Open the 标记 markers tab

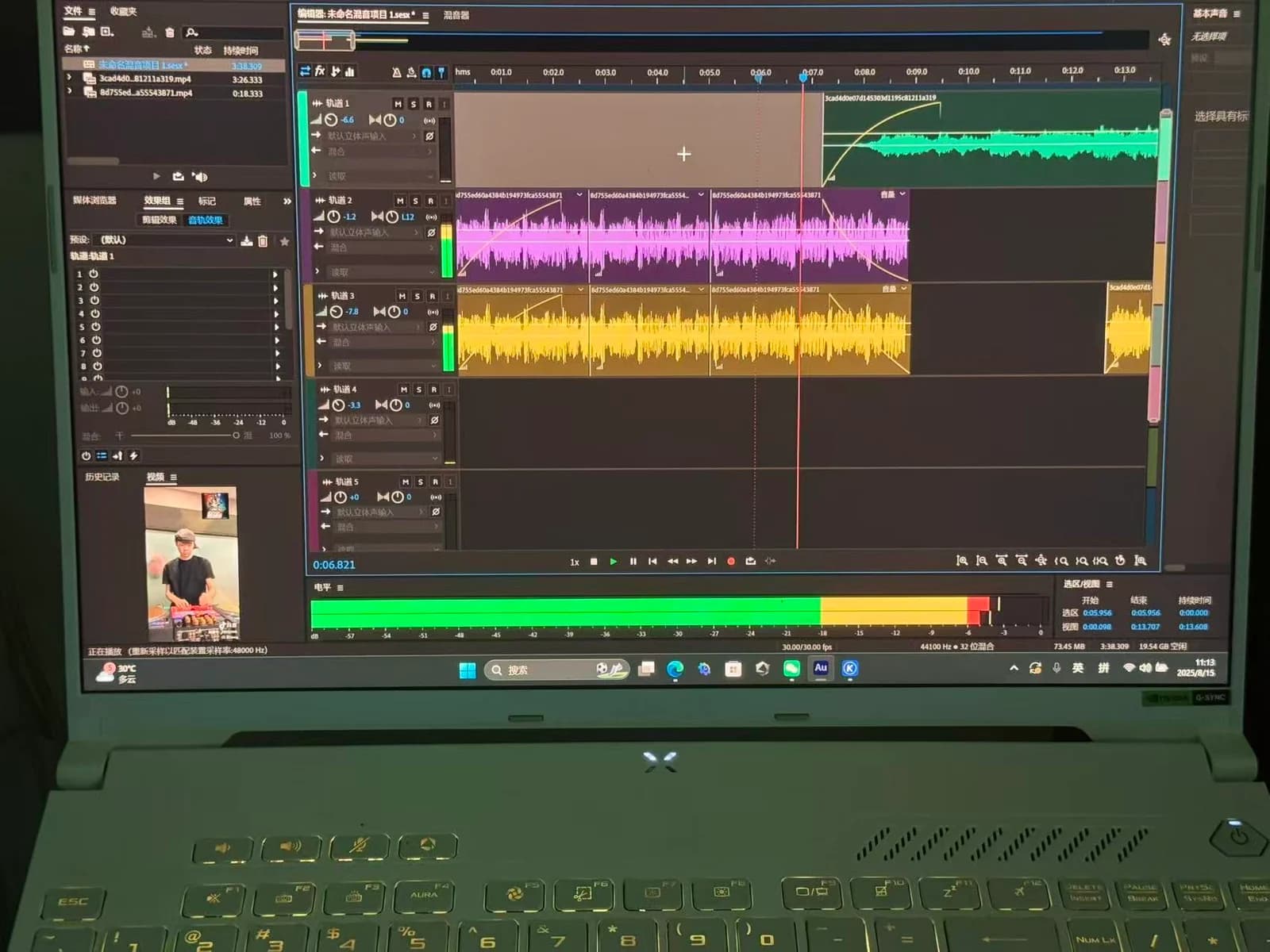coord(207,201)
